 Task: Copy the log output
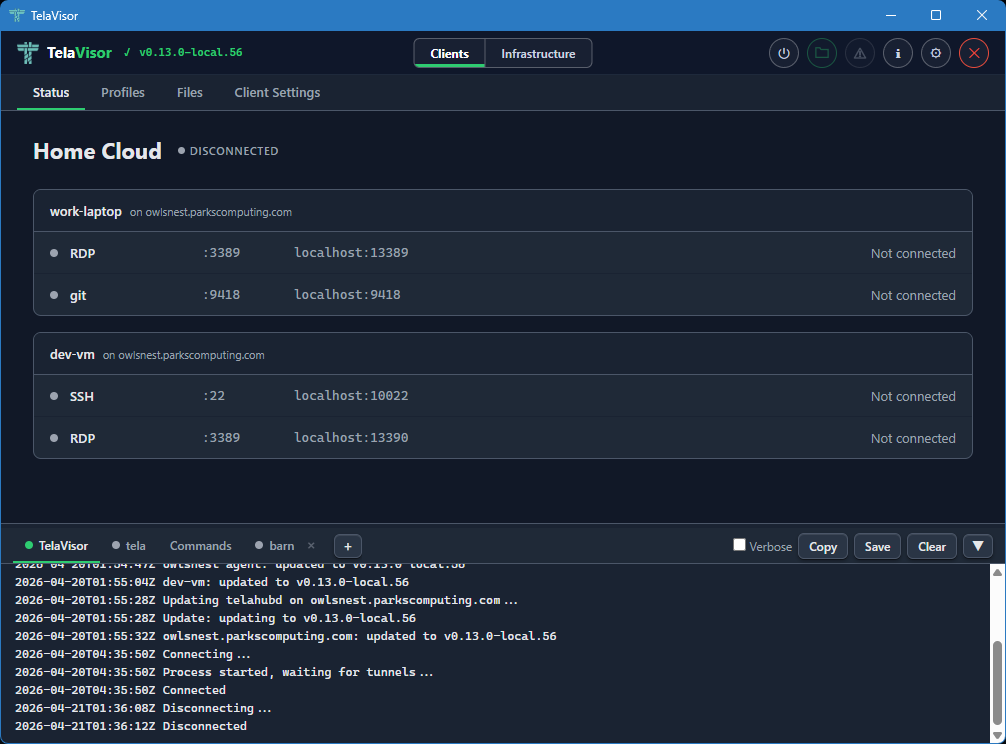tap(823, 546)
